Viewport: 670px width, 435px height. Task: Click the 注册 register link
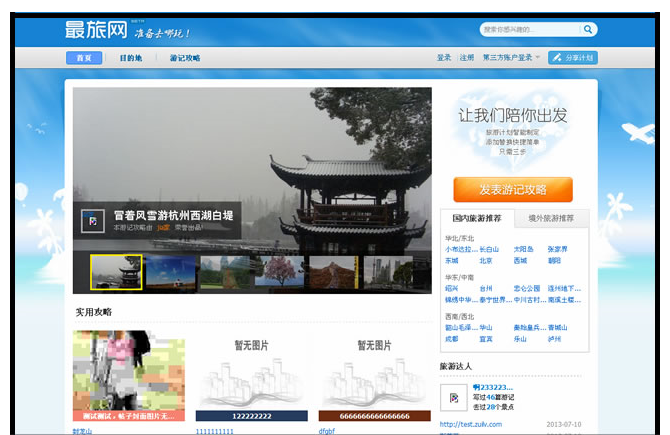(x=467, y=57)
